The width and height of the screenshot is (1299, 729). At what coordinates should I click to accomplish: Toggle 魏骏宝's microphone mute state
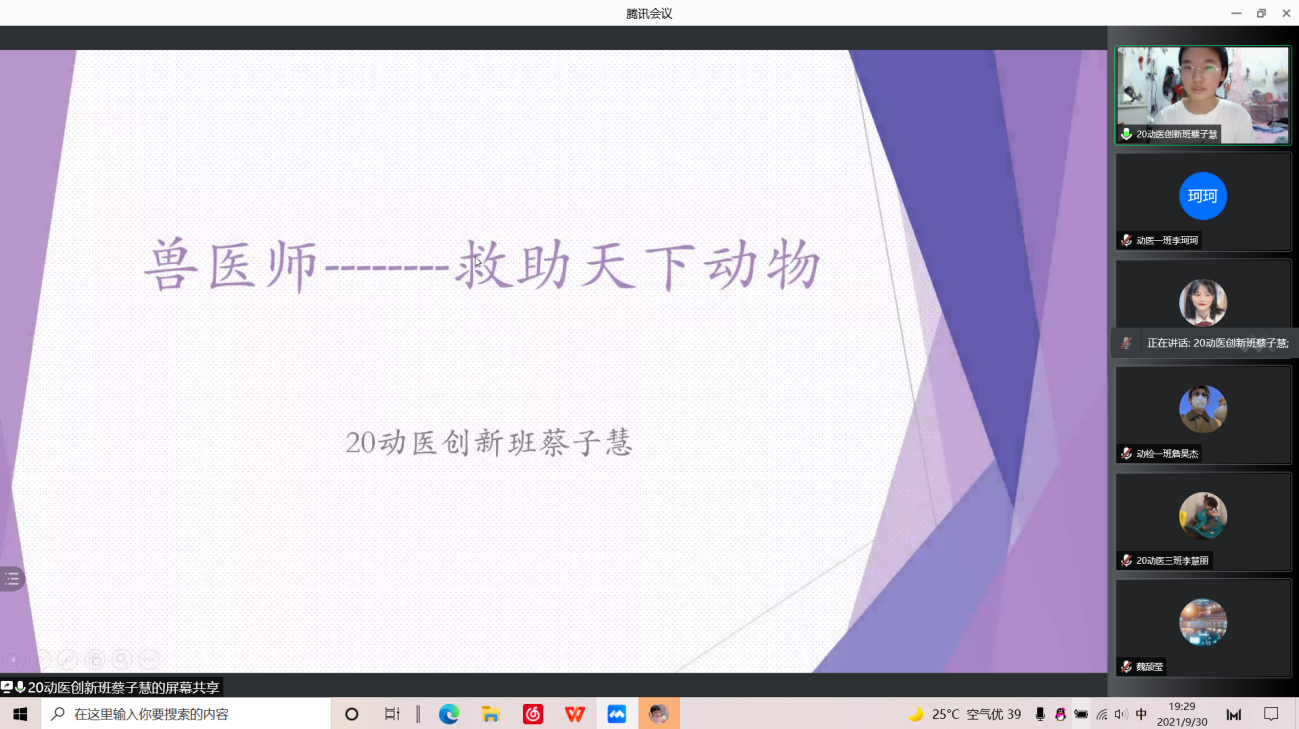(x=1125, y=666)
